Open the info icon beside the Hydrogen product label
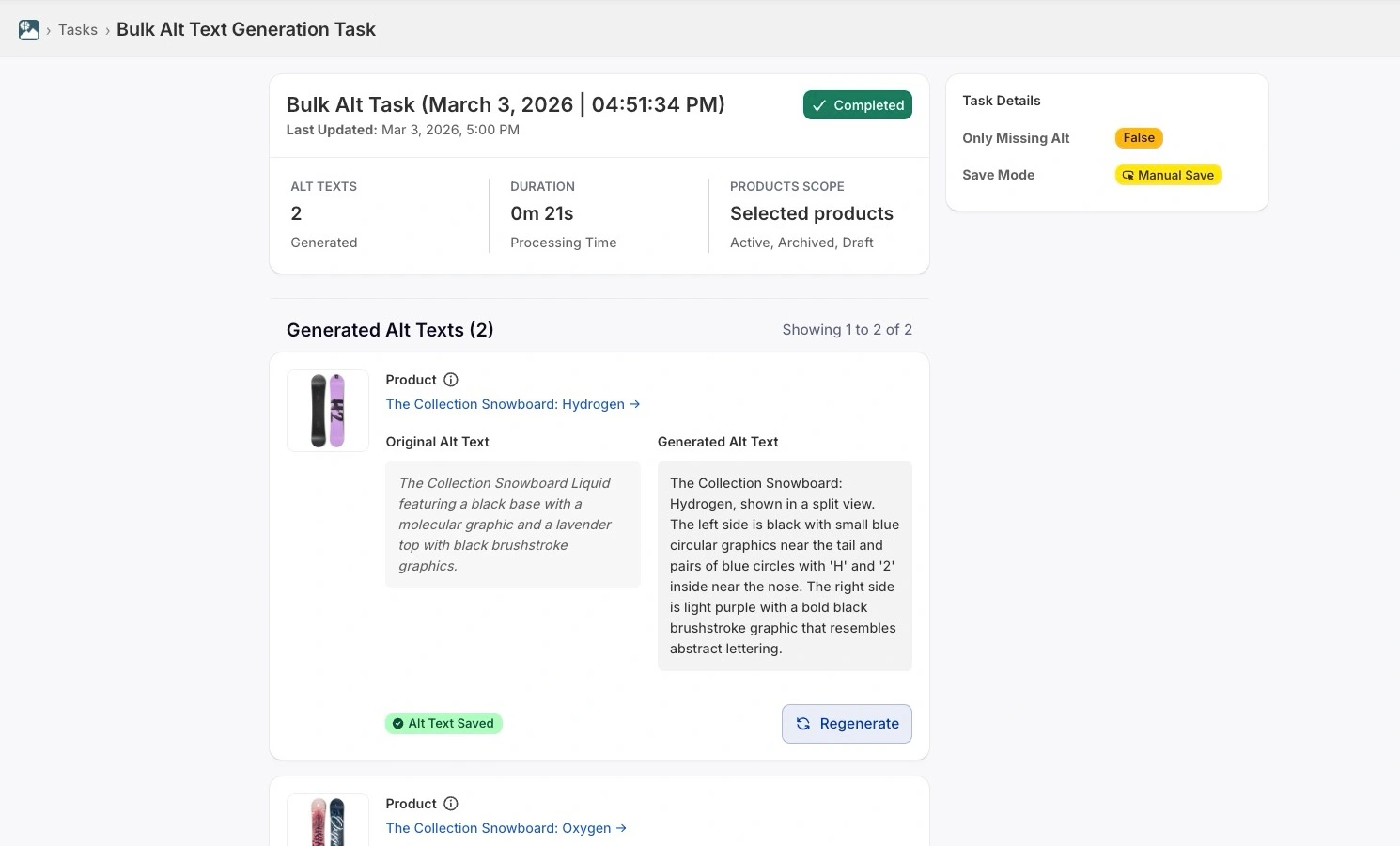The width and height of the screenshot is (1400, 846). pos(451,380)
